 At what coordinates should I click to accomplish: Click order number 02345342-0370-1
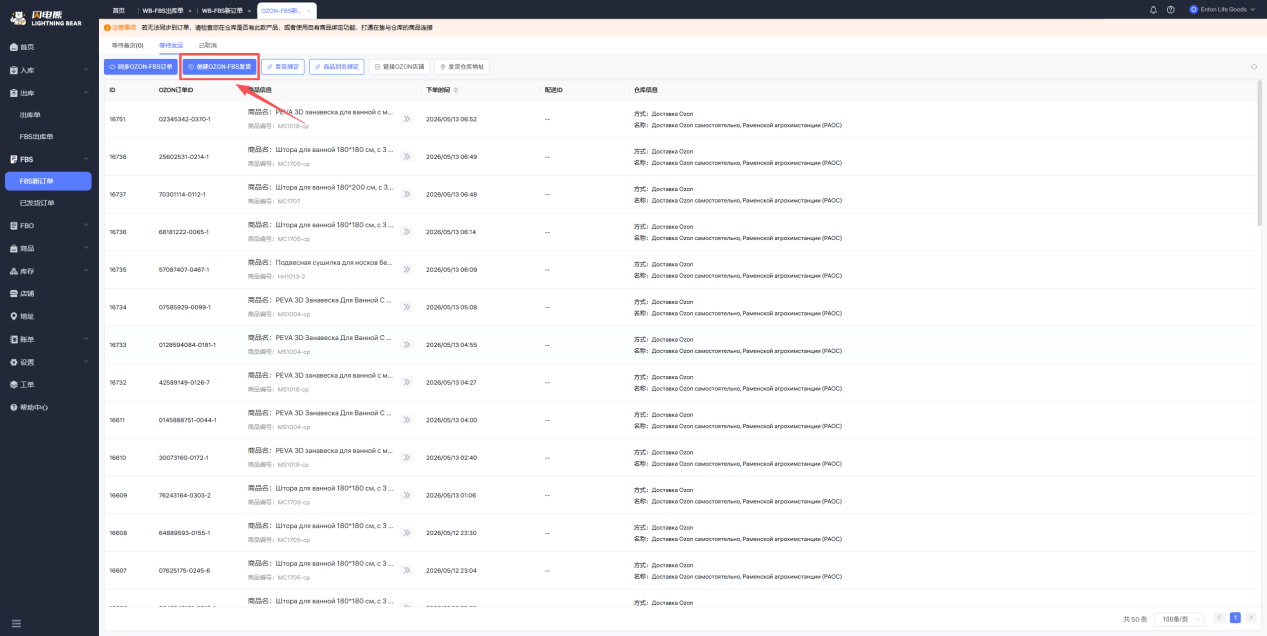tap(184, 119)
